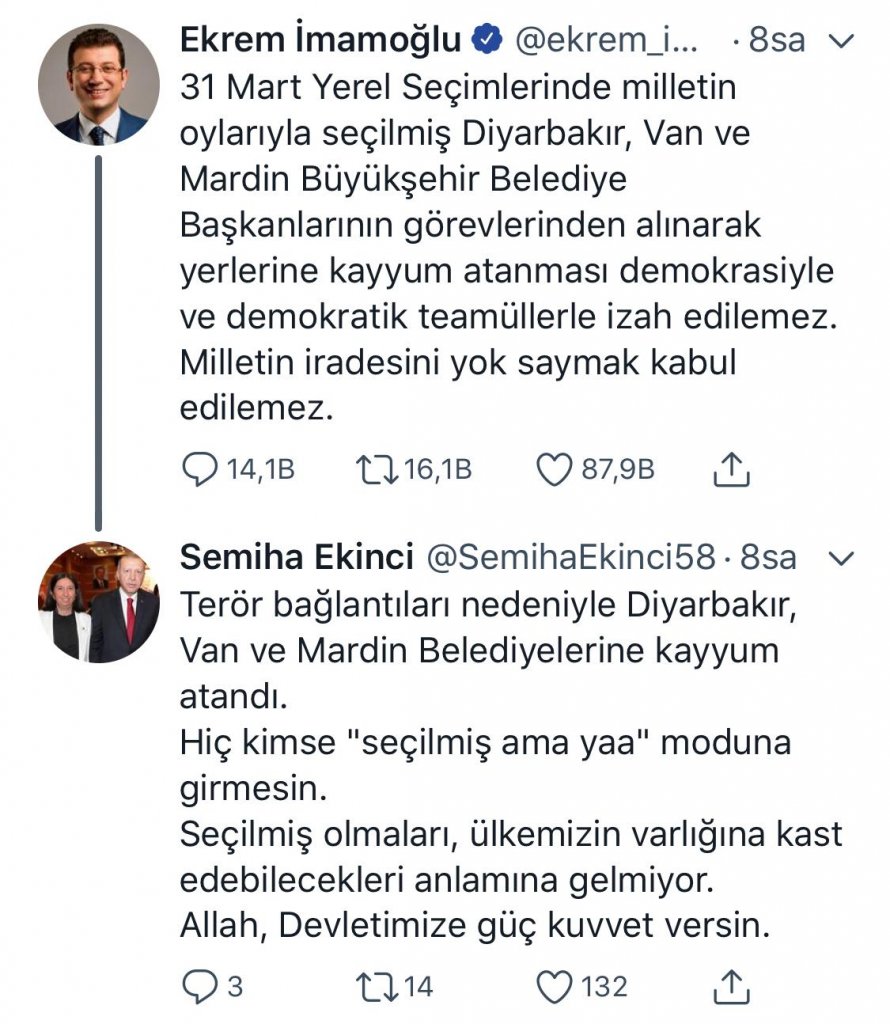Screen dimensions: 890x1024
Task: Like Ekrem İmamoğlu's tweet
Action: click(554, 469)
